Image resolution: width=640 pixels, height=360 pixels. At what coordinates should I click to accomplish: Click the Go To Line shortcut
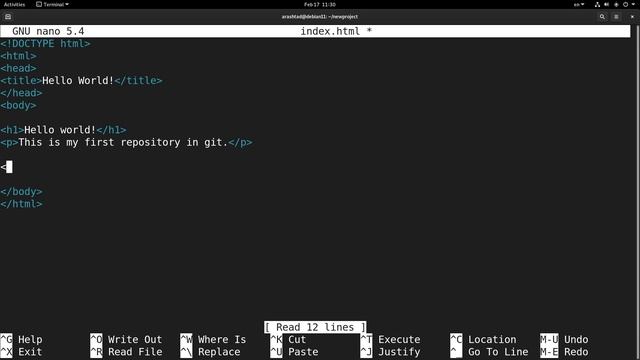(x=489, y=352)
